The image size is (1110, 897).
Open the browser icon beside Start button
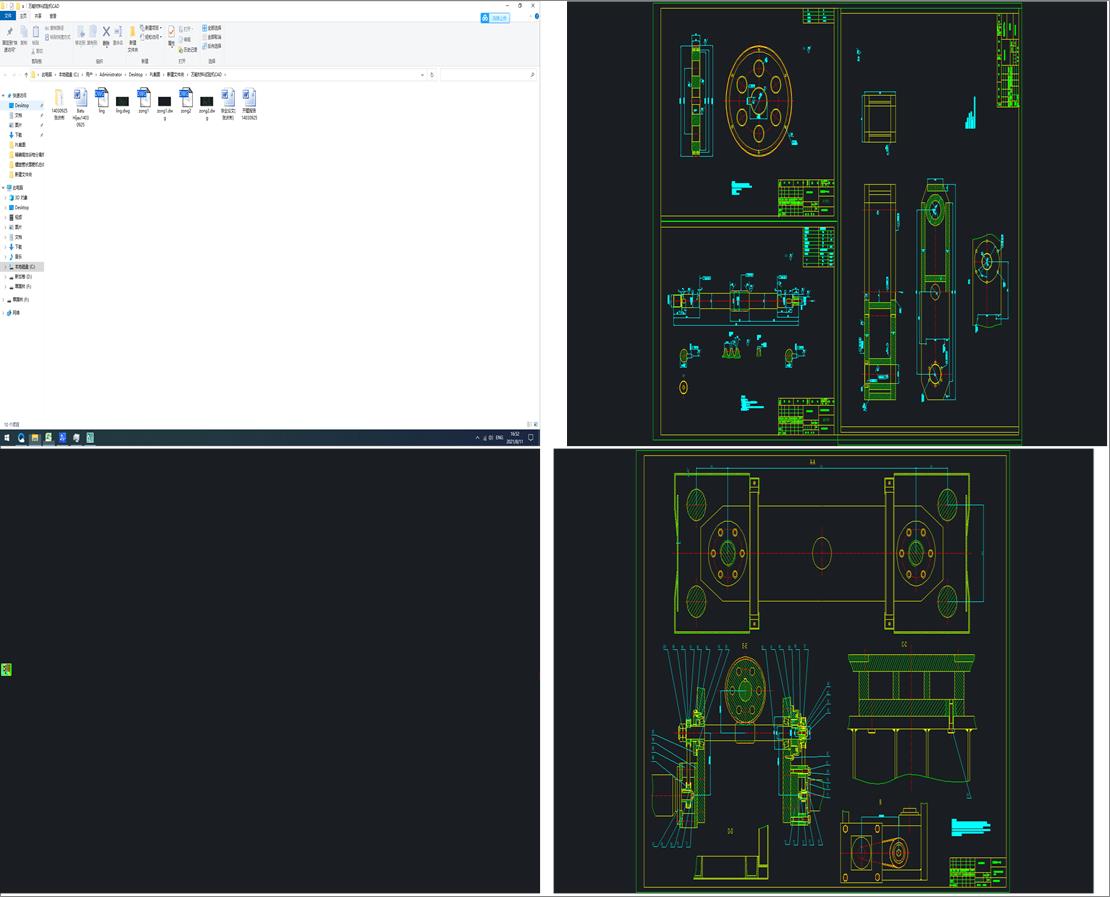pyautogui.click(x=21, y=438)
